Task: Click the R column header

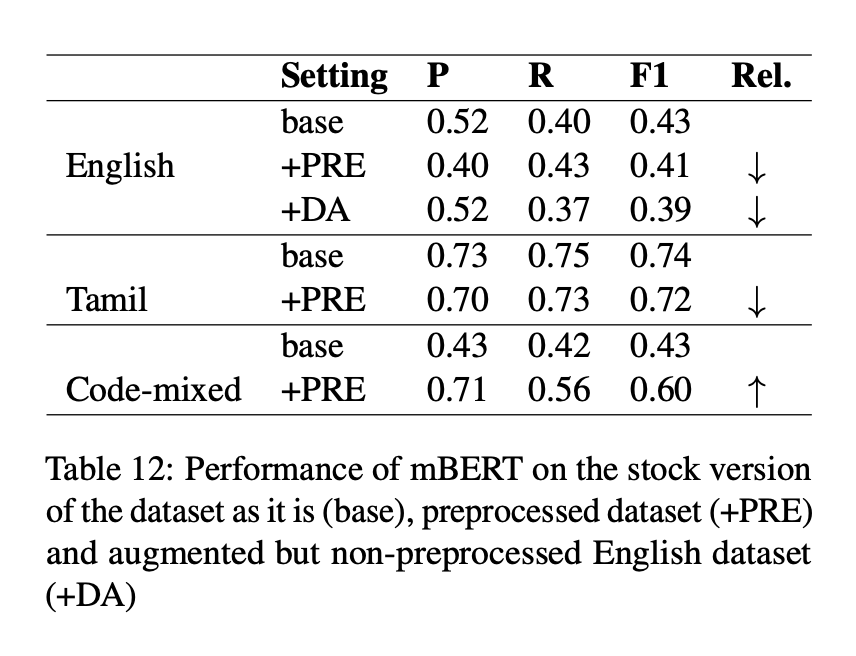Action: 540,77
